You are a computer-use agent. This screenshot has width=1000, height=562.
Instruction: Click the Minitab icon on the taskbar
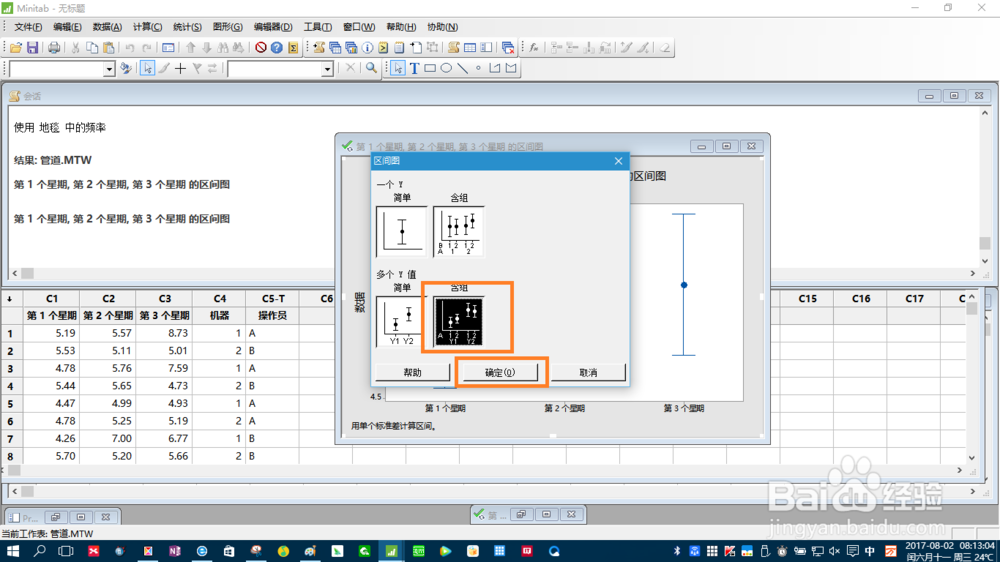click(391, 551)
